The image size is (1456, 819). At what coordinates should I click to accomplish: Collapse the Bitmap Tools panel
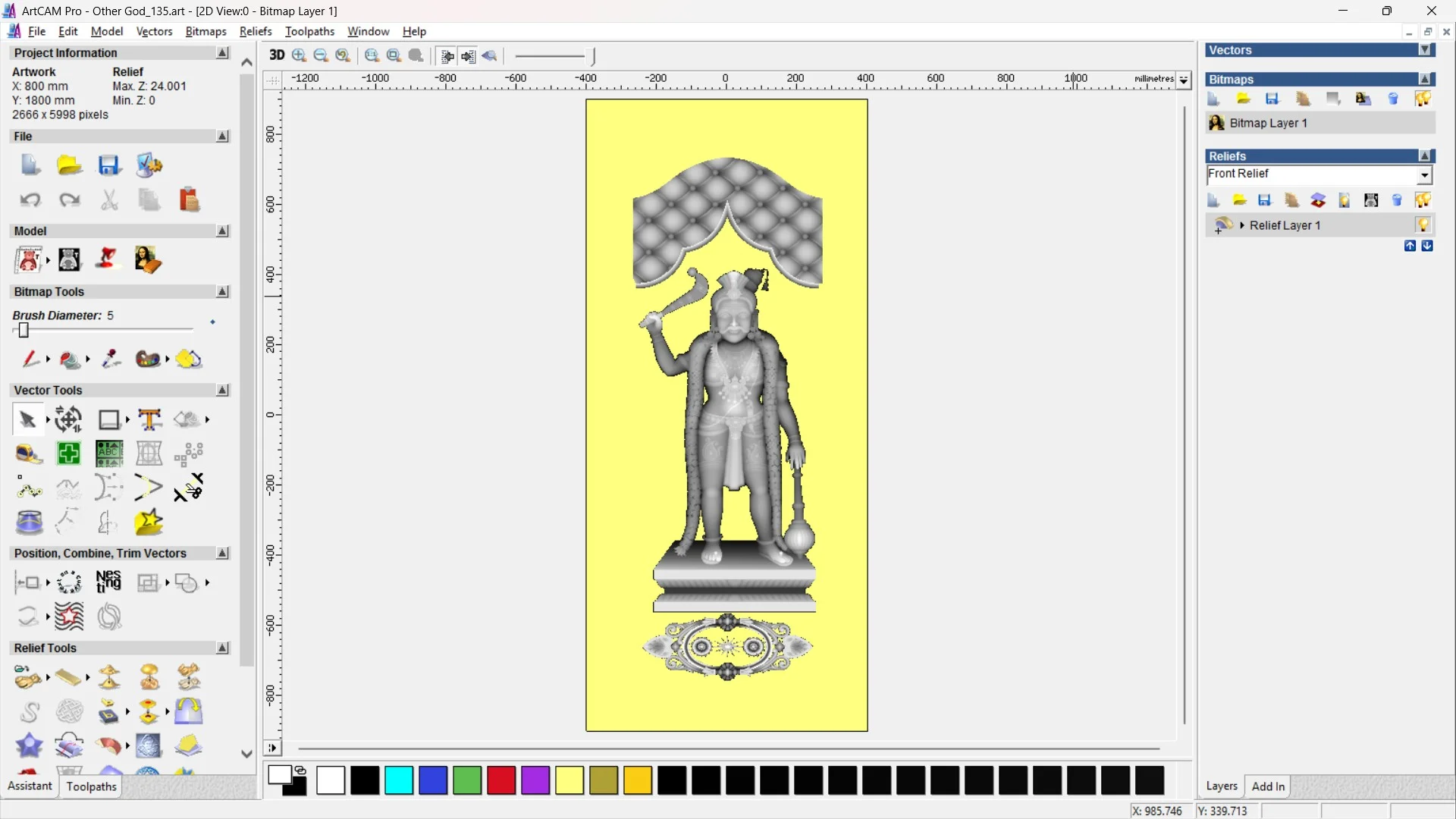[221, 291]
